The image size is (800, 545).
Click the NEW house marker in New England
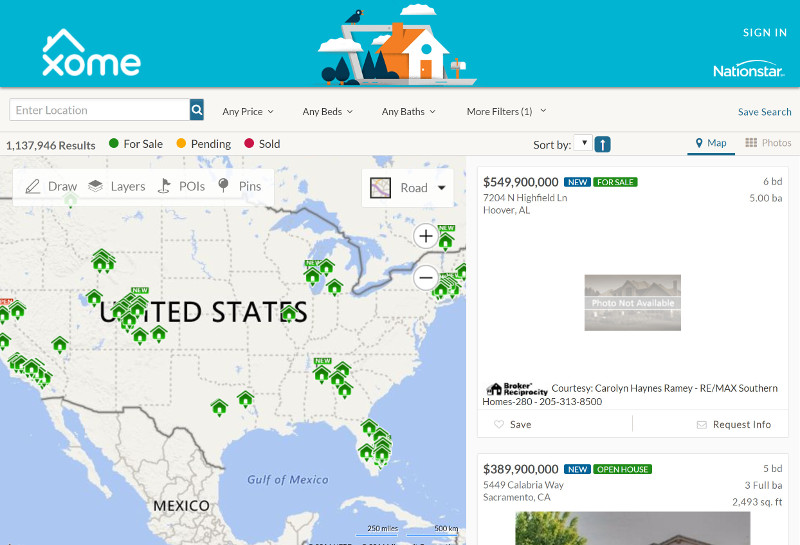(x=446, y=239)
